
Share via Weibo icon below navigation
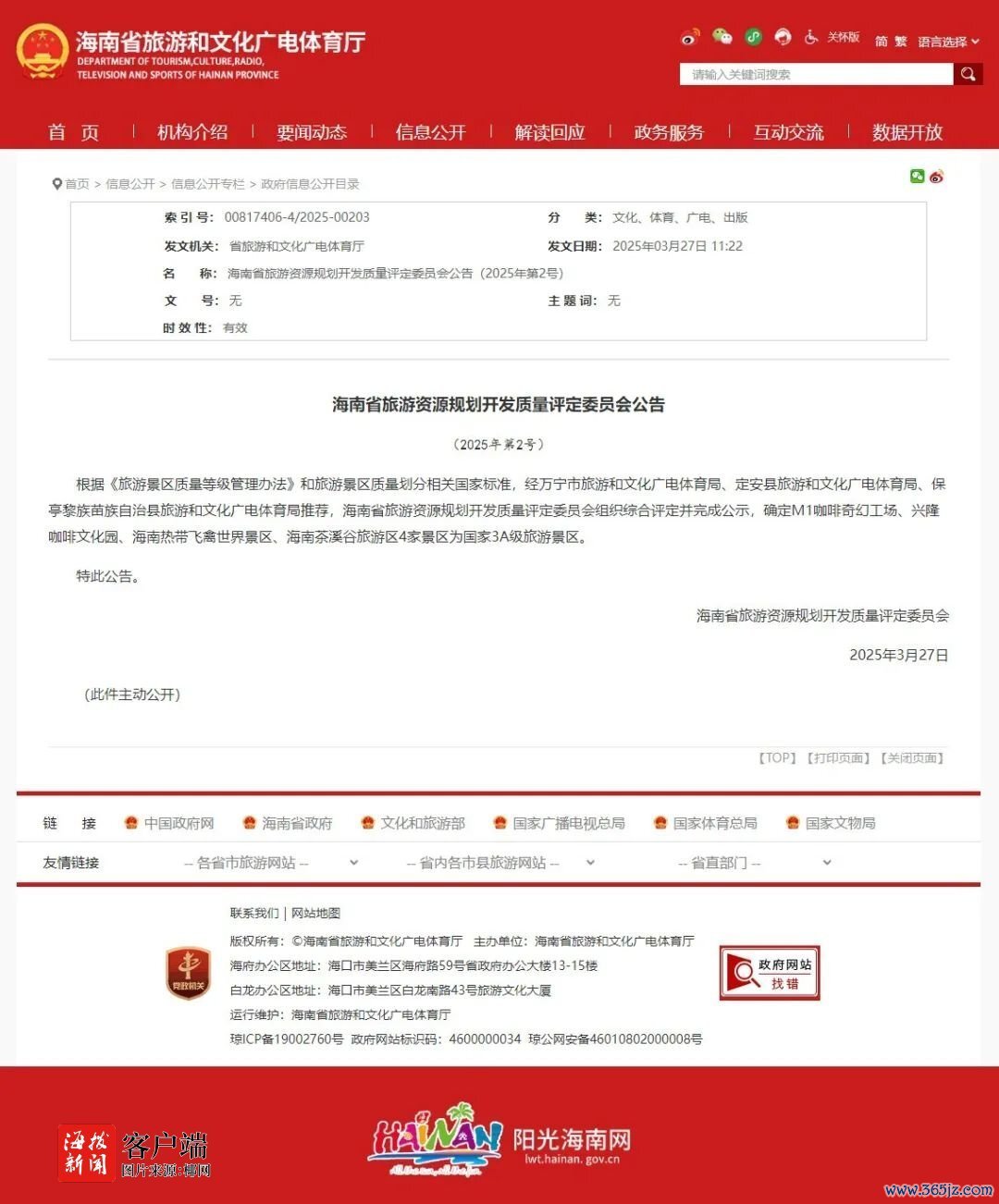[936, 176]
